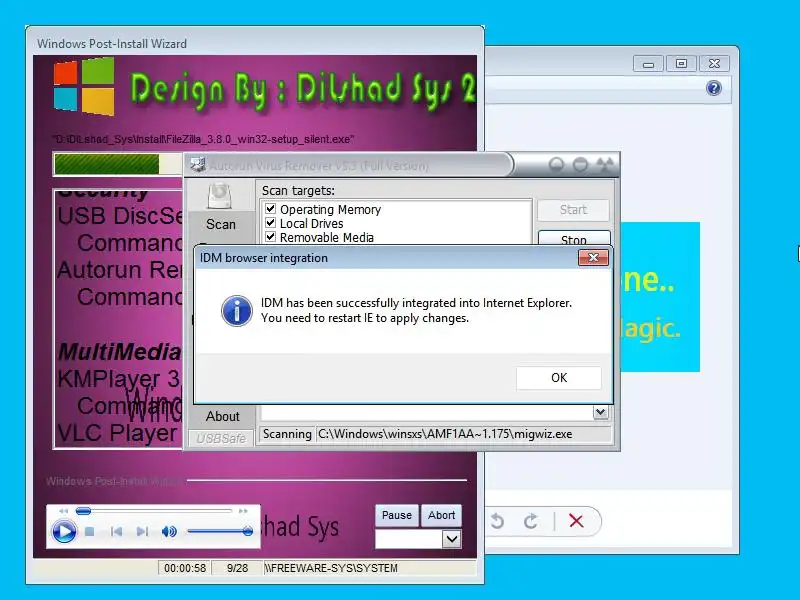Click the Scan drive icon in the sidebar

coord(219,196)
